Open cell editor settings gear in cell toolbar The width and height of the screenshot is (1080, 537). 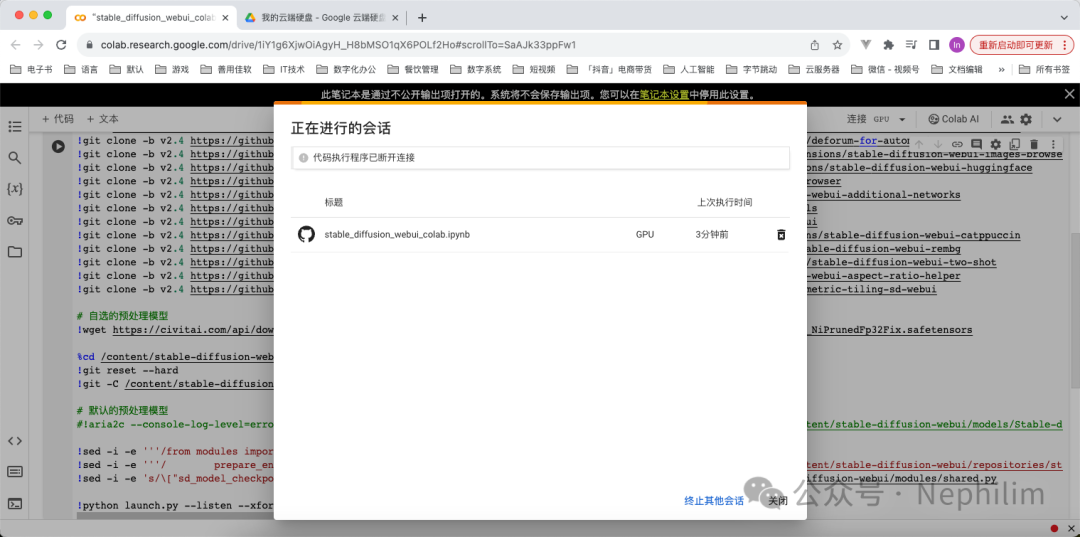point(995,144)
